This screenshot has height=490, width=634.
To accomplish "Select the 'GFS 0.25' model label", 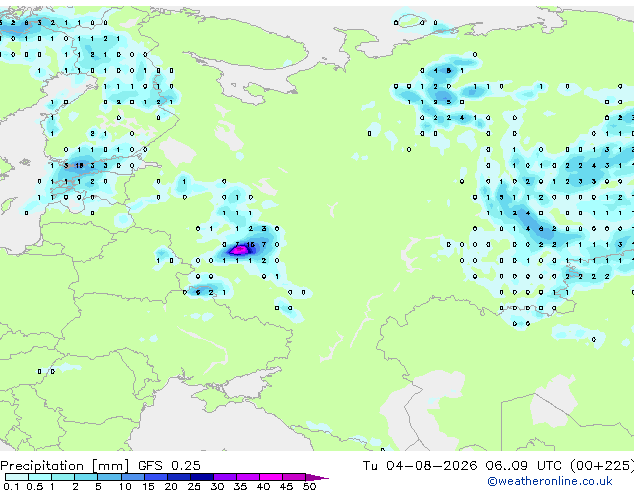I will (169, 465).
